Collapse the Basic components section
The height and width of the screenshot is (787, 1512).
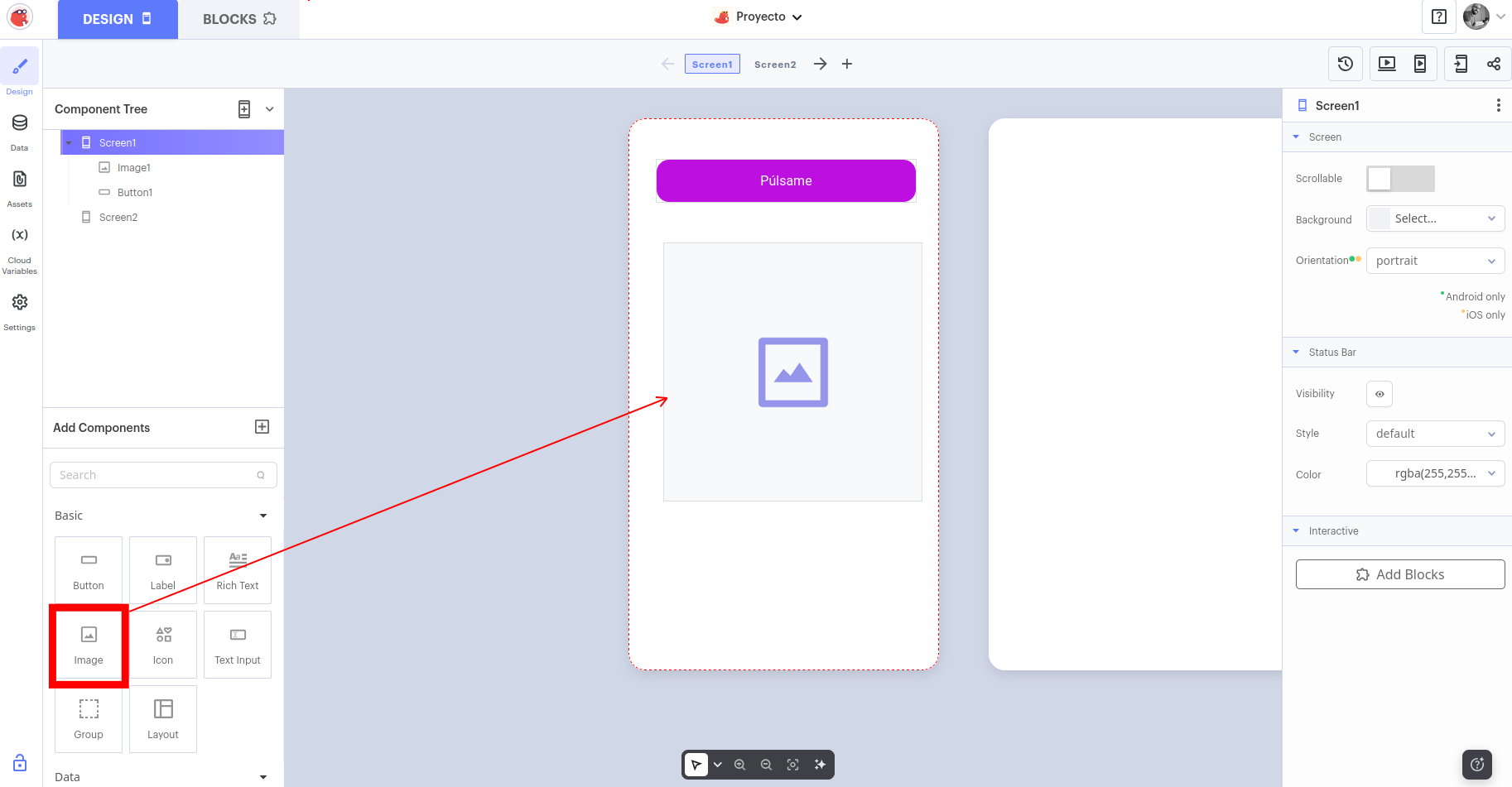click(x=263, y=516)
